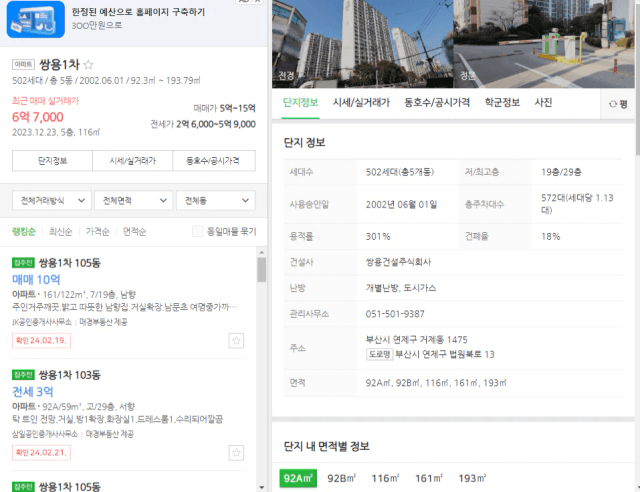Bookmark the 매매 10억 listing star
This screenshot has height=492, width=640.
[236, 341]
